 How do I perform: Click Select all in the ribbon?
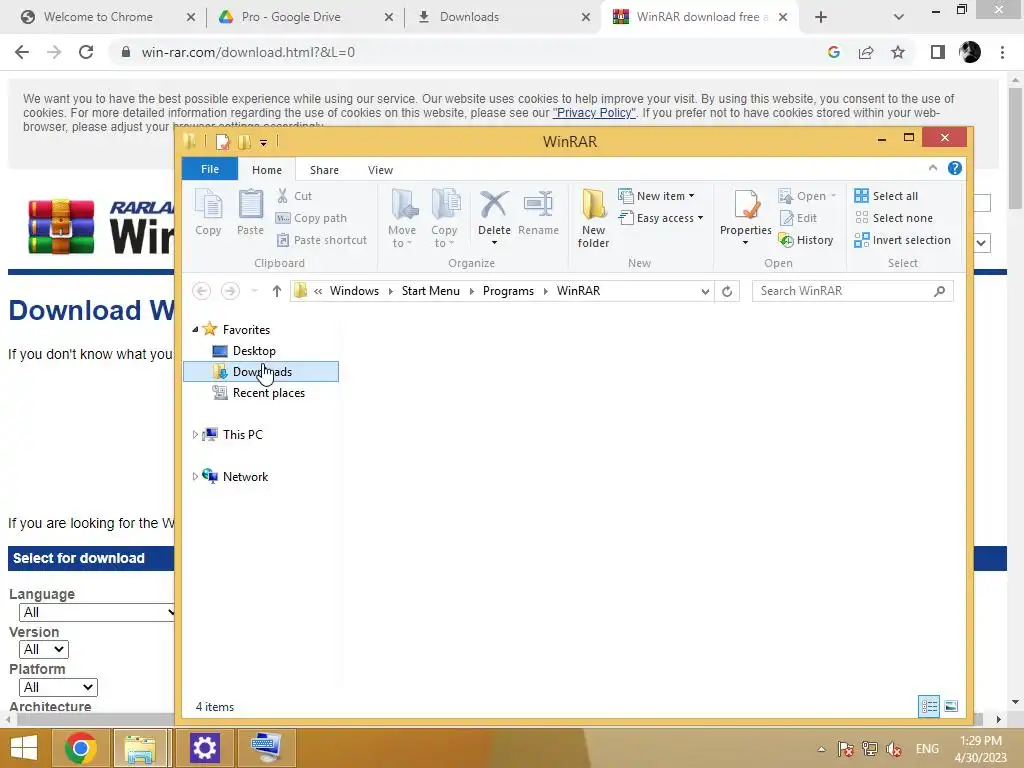pyautogui.click(x=886, y=196)
